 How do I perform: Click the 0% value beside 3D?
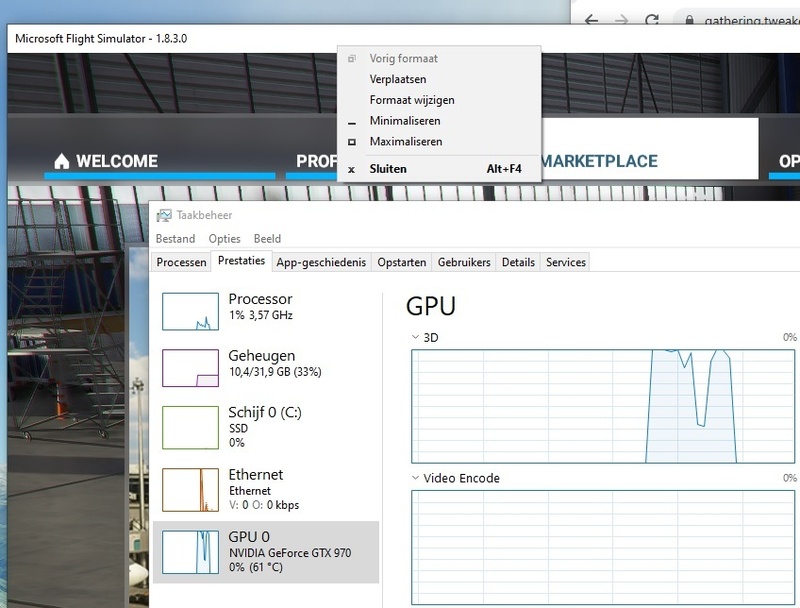789,337
